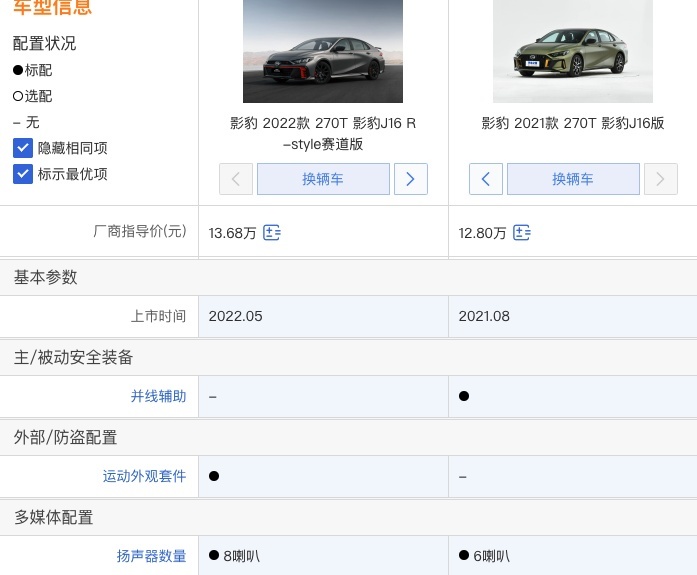Open the 并线辅助 feature link
The width and height of the screenshot is (697, 575).
(x=158, y=396)
